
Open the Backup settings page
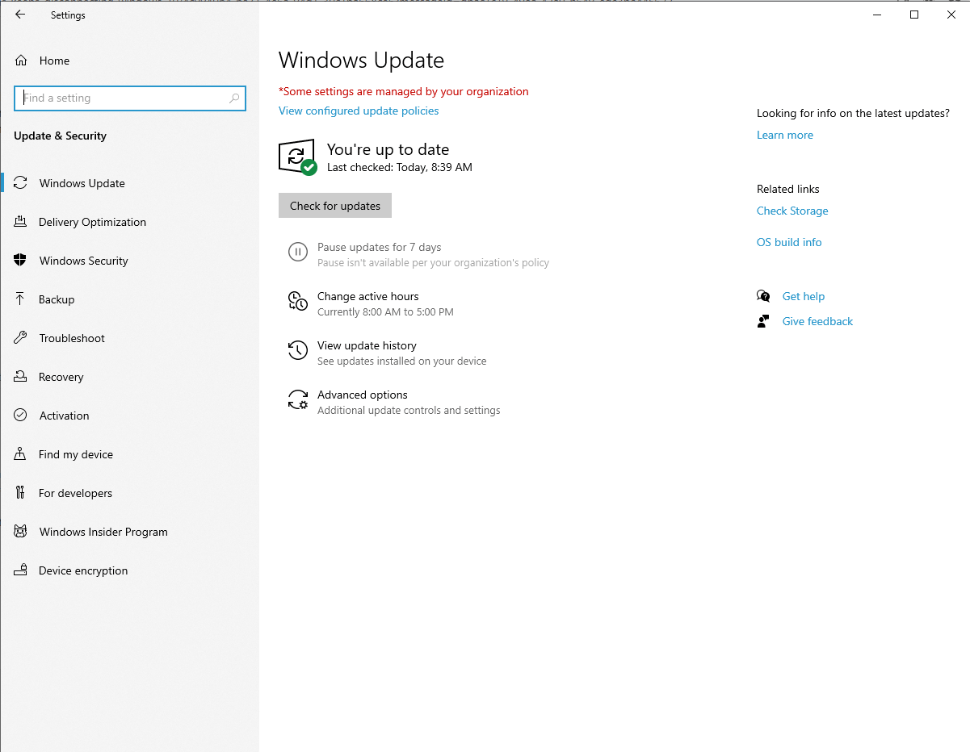click(x=56, y=299)
